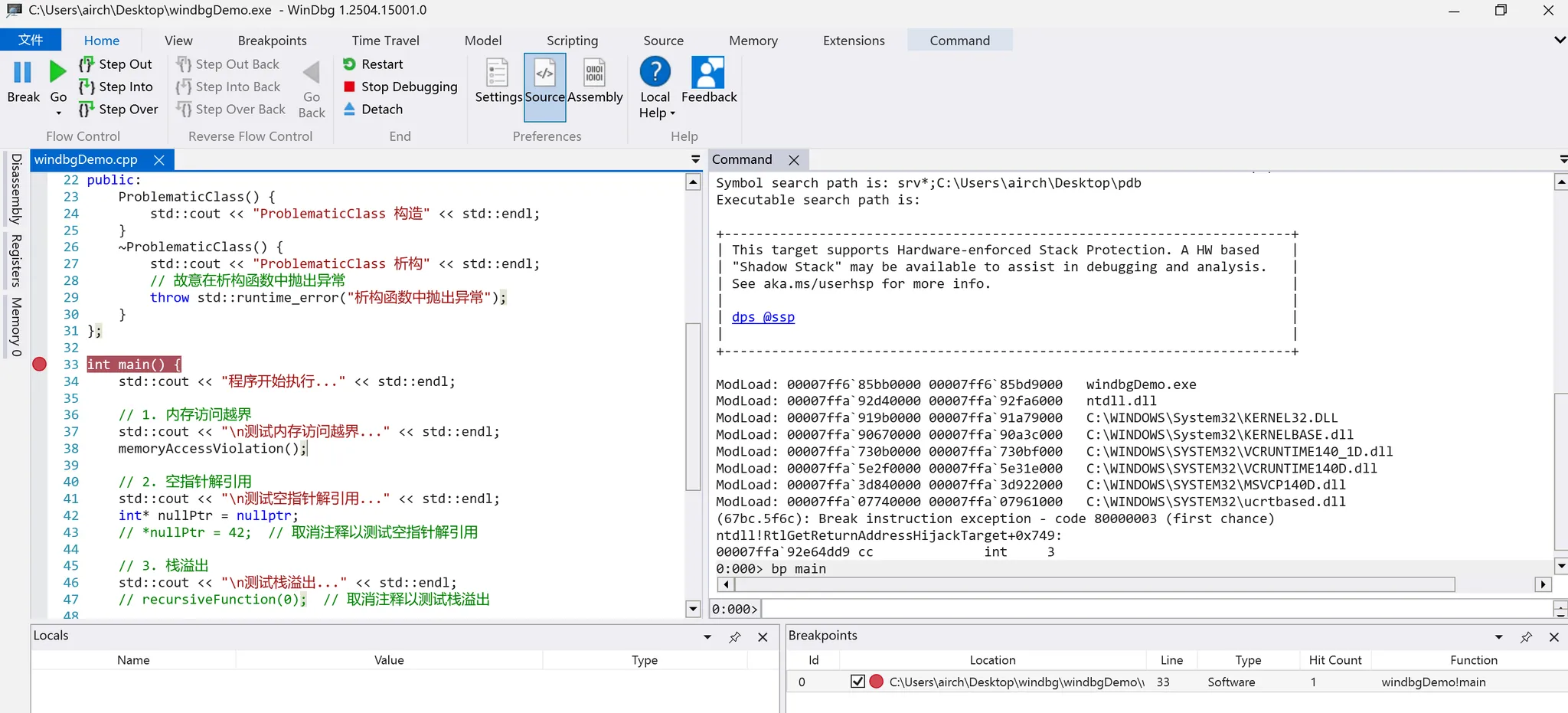1568x713 pixels.
Task: Open the Feedback icon
Action: 708,74
